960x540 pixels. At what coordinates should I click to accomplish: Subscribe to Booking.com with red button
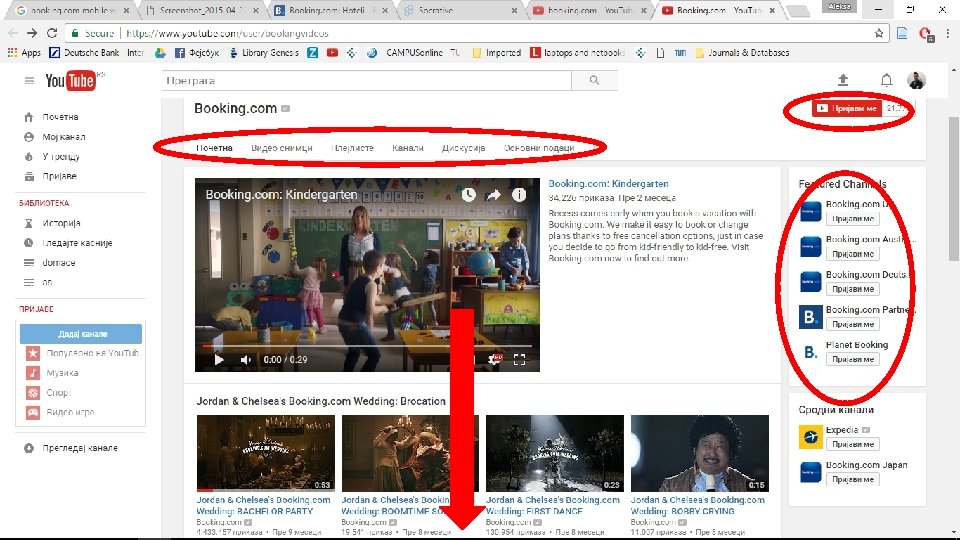tap(847, 108)
